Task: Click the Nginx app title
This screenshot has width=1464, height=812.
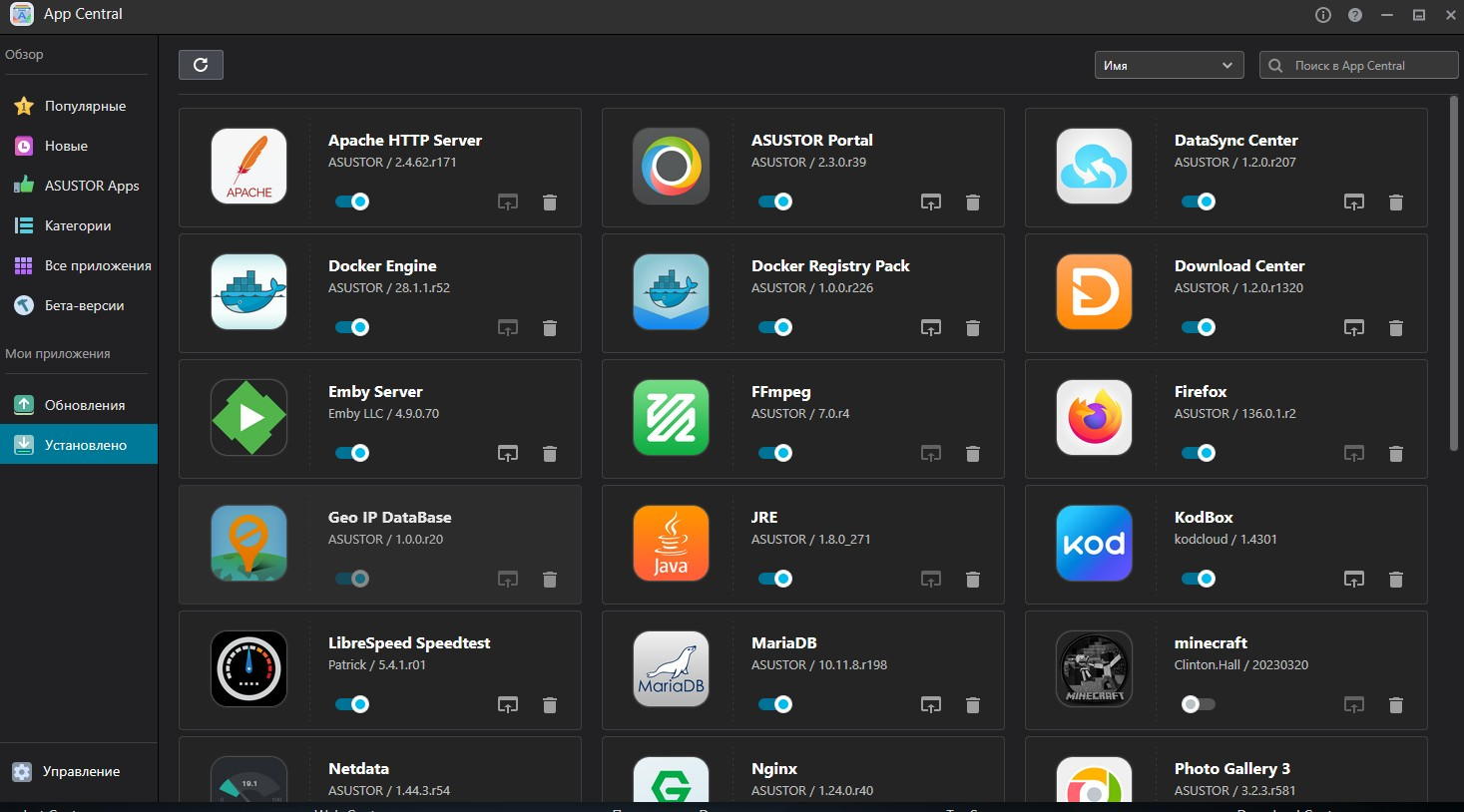Action: [774, 768]
